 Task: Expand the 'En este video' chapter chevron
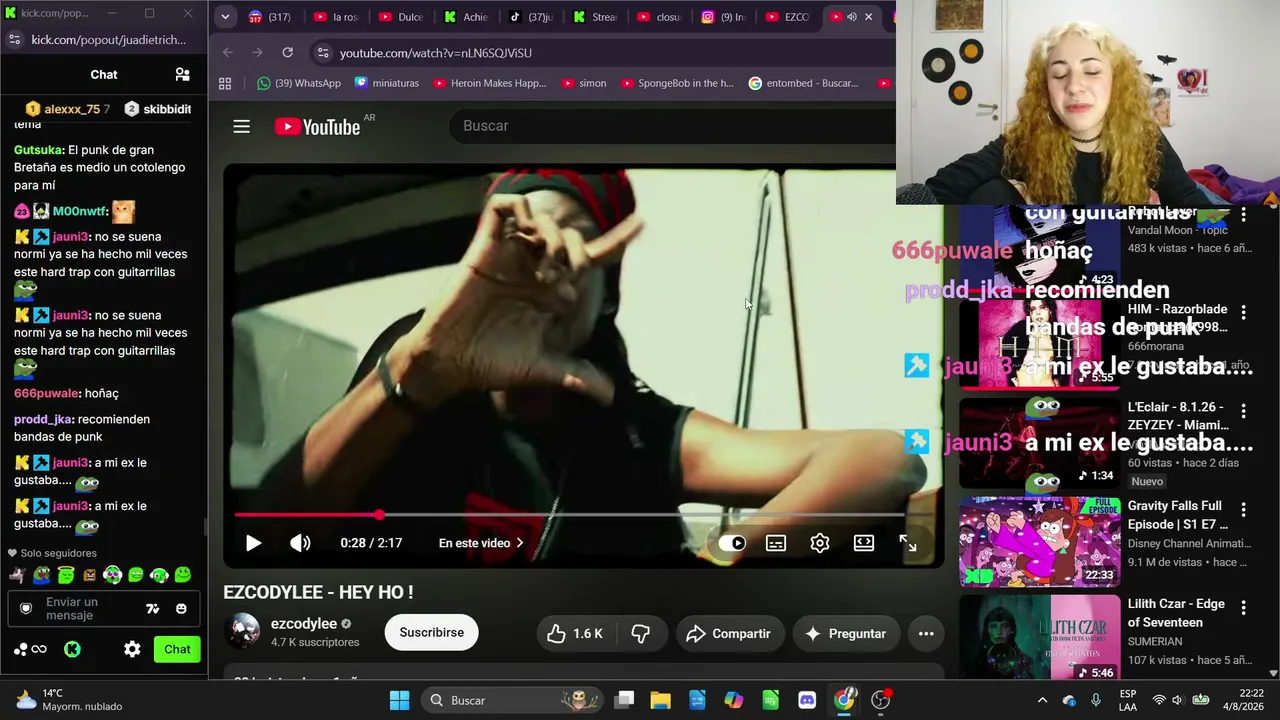click(520, 543)
